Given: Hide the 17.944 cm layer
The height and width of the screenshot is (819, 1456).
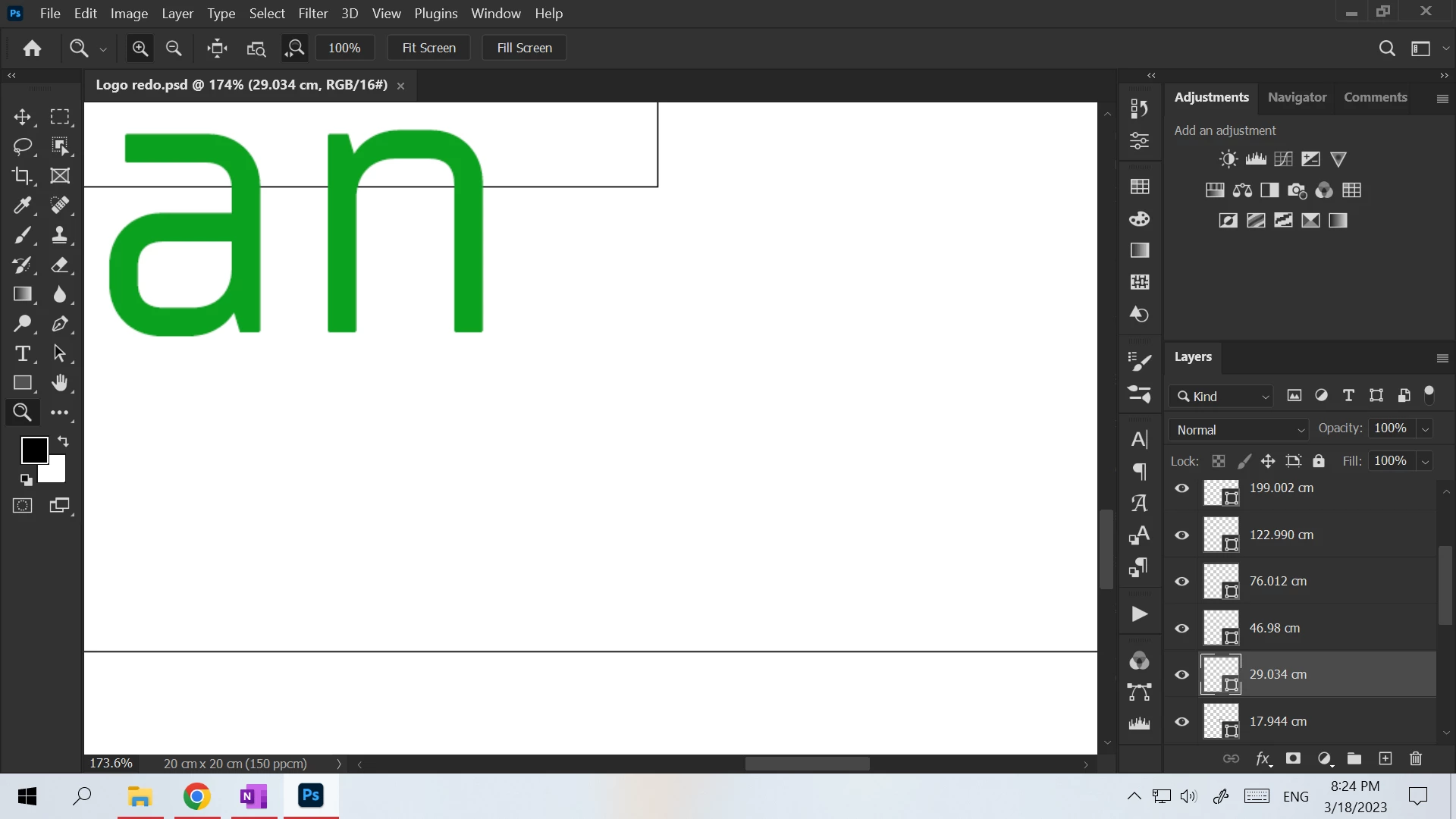Looking at the screenshot, I should tap(1181, 721).
